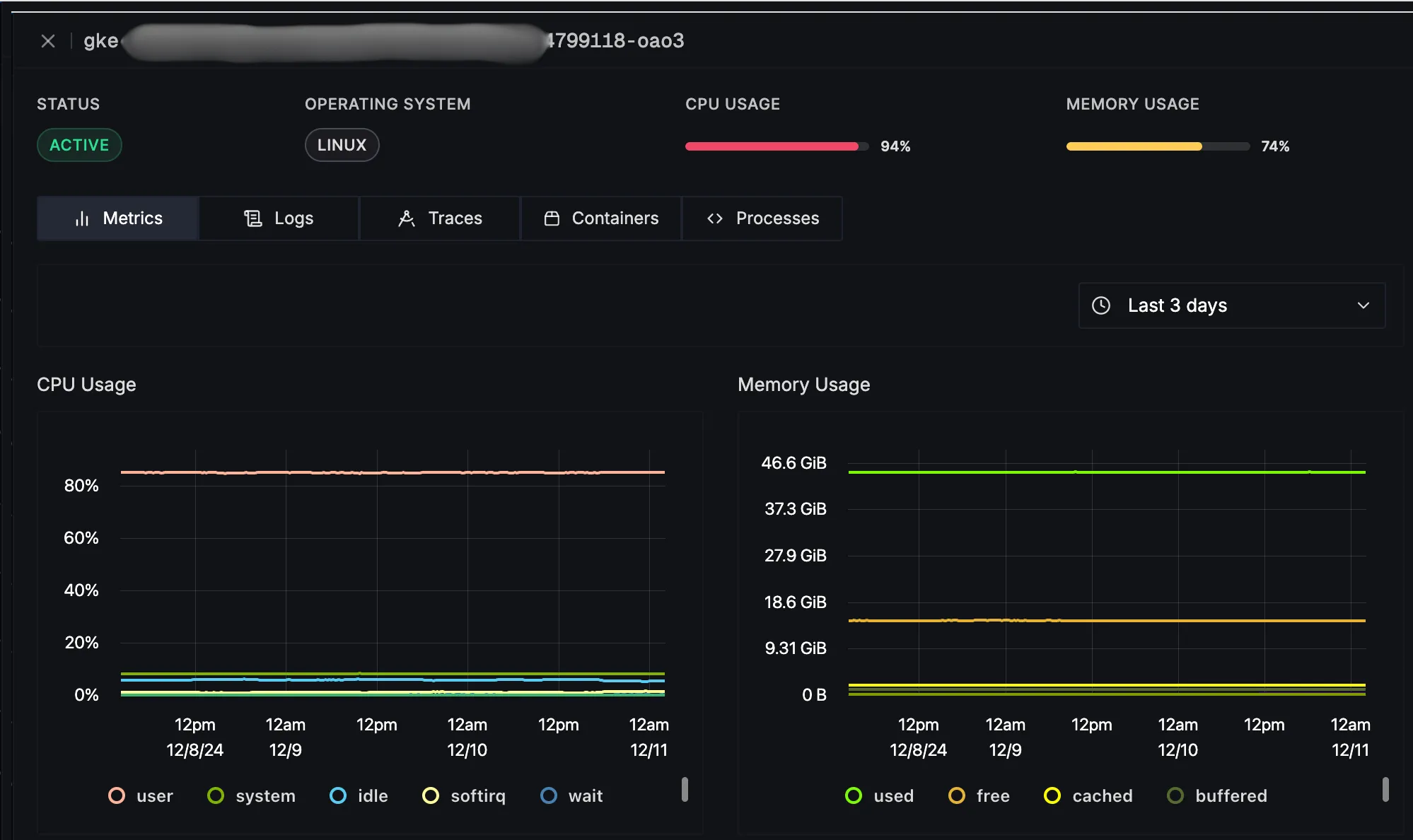Toggle the system series in CPU legend
Viewport: 1413px width, 840px height.
[251, 796]
